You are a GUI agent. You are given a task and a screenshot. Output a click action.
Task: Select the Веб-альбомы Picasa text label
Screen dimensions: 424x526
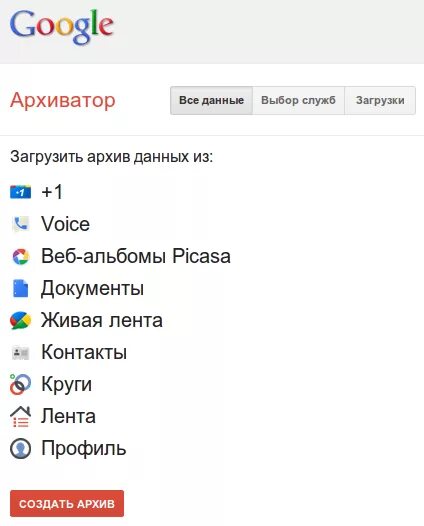point(136,256)
